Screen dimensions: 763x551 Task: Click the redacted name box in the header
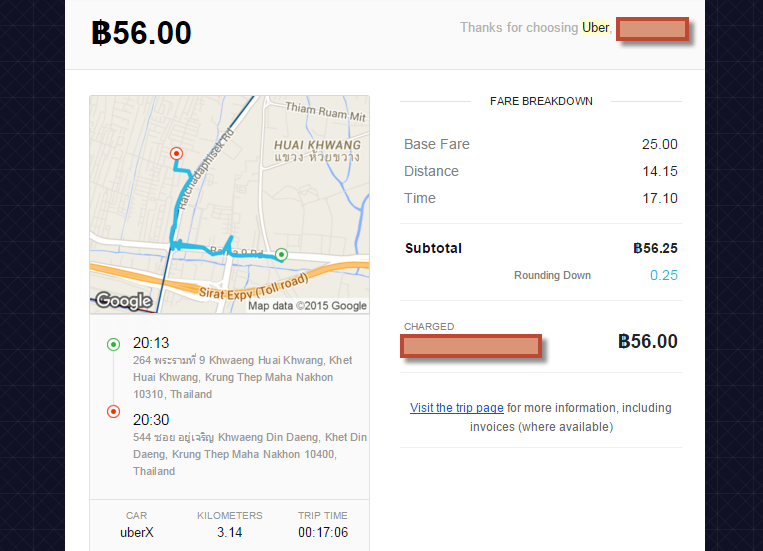pyautogui.click(x=652, y=29)
